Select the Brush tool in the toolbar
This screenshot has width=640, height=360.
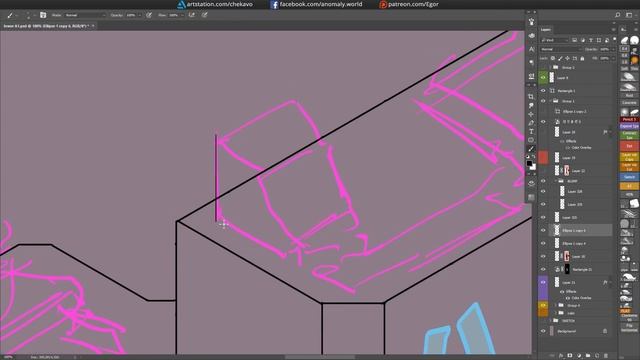[x=531, y=149]
